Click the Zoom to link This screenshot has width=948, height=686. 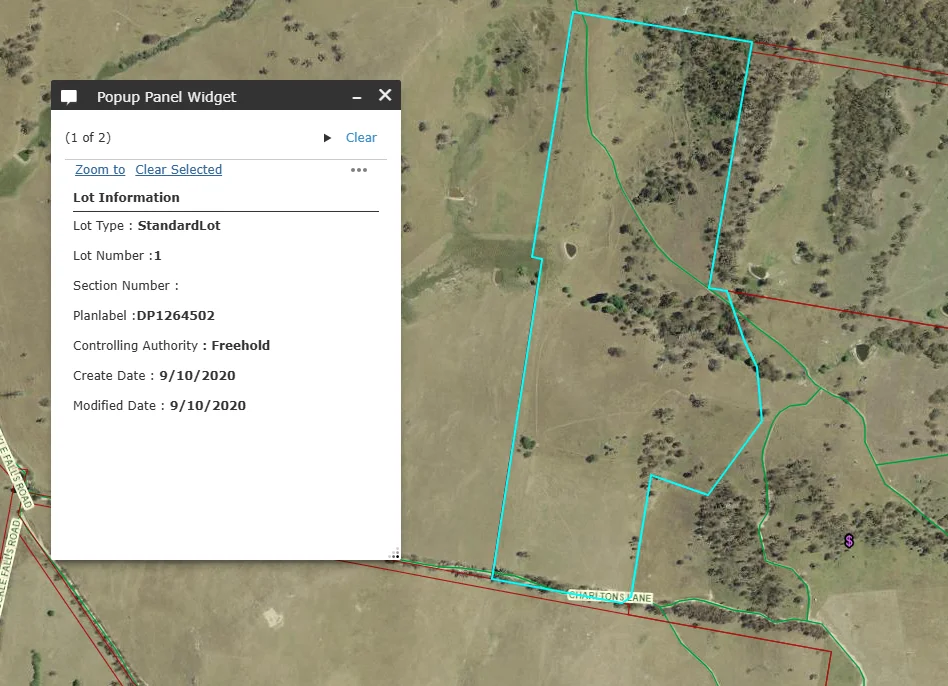[99, 169]
